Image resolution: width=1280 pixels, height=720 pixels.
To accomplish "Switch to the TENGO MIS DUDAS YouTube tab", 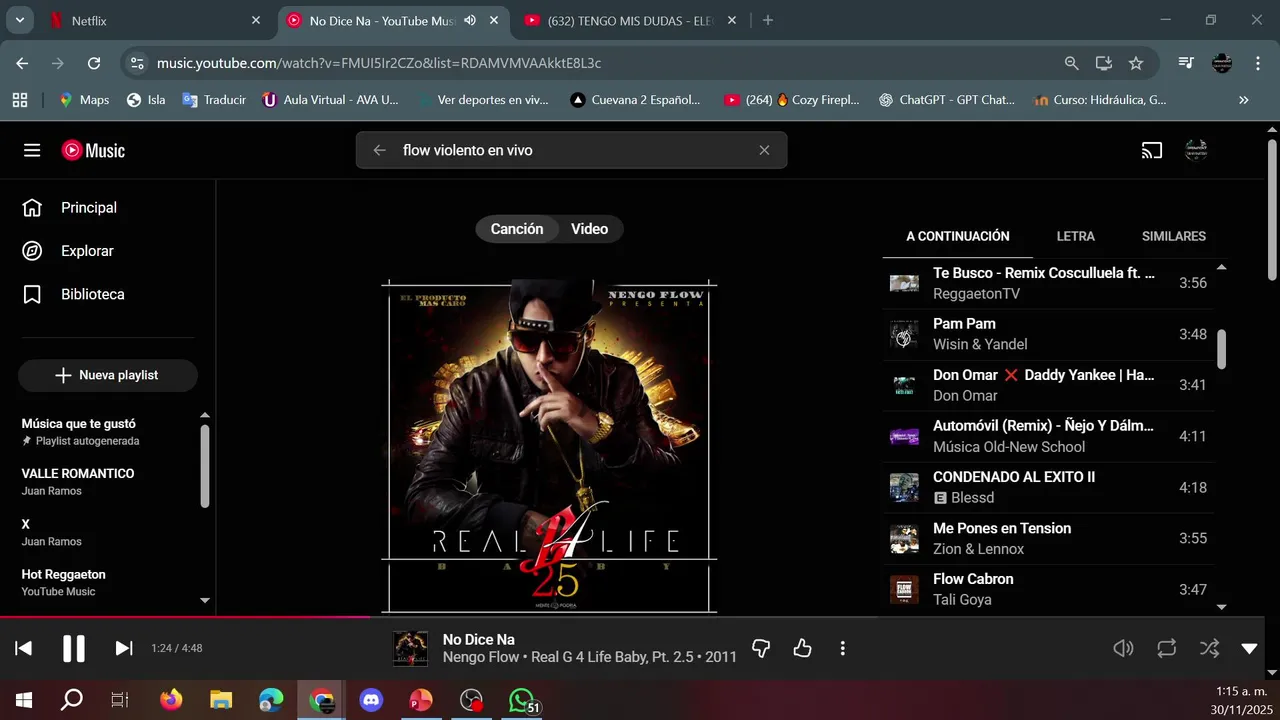I will pyautogui.click(x=630, y=20).
